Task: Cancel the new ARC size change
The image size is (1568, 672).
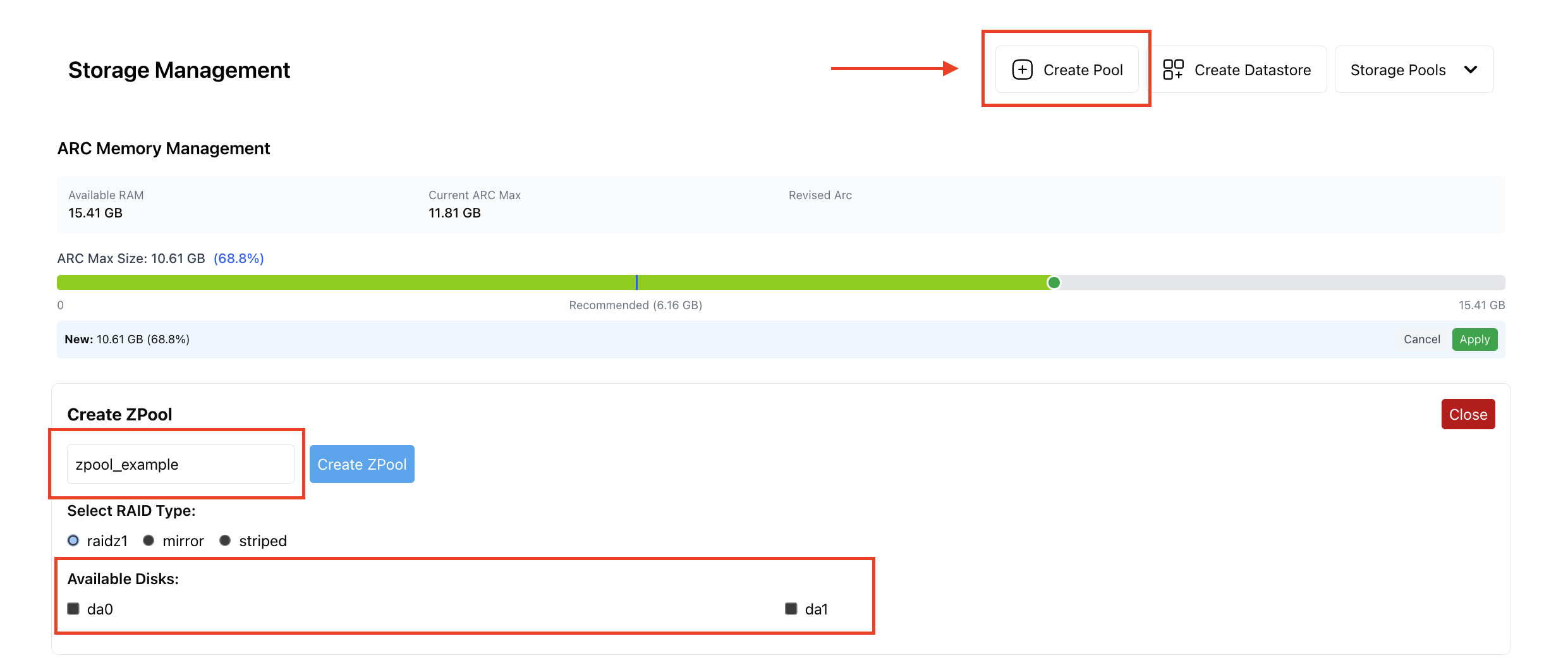Action: pyautogui.click(x=1421, y=339)
